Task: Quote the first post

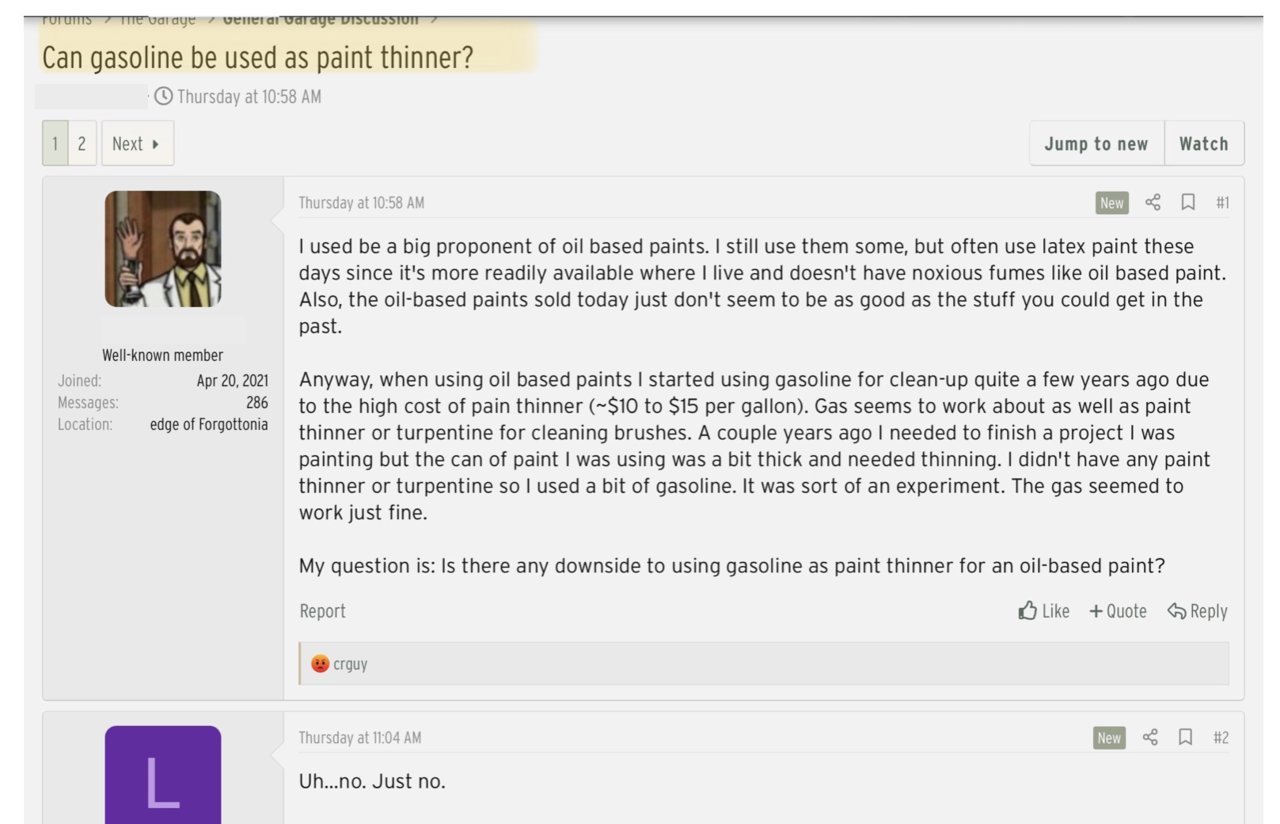Action: [1118, 611]
